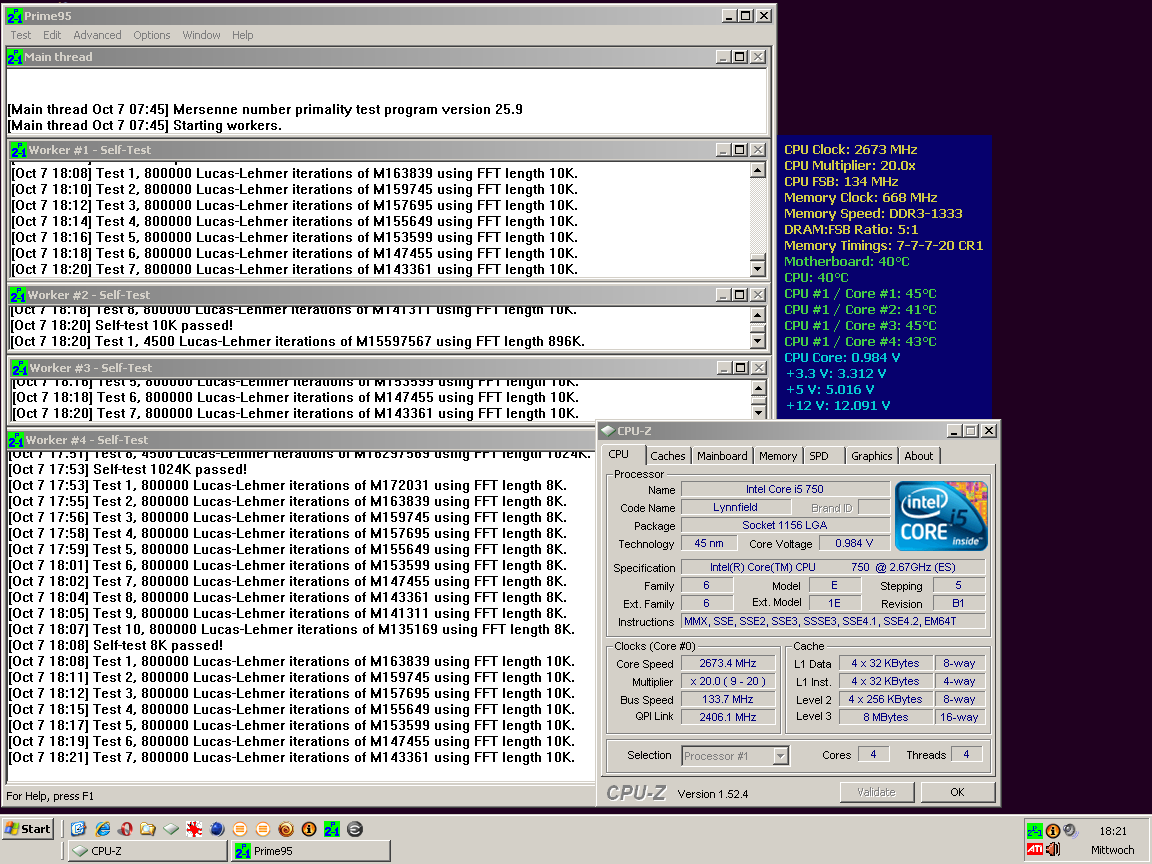Screen dimensions: 1152x864
Task: Open the Advanced menu in Prime95
Action: [97, 35]
